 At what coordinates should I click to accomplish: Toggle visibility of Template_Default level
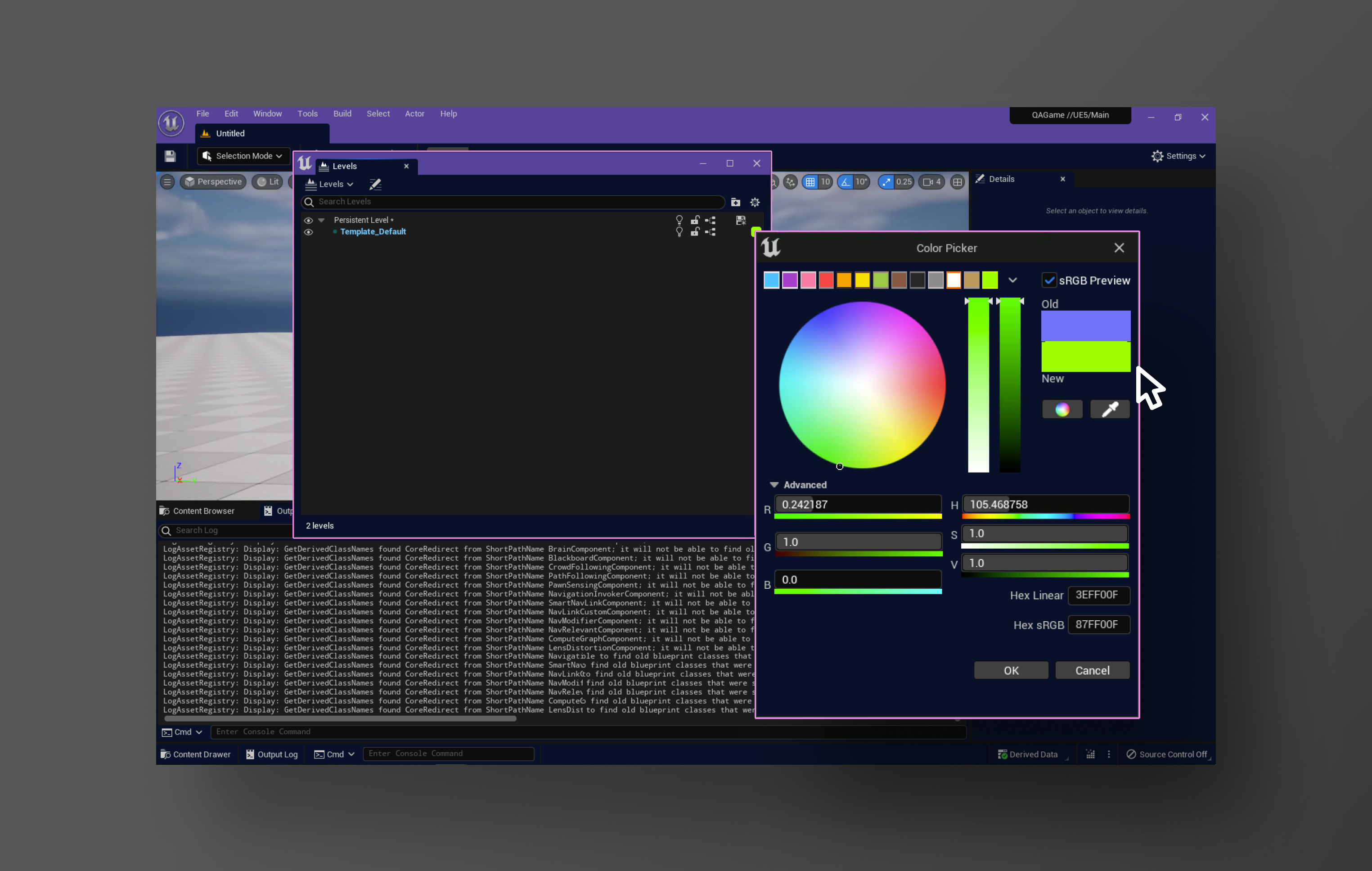(308, 232)
